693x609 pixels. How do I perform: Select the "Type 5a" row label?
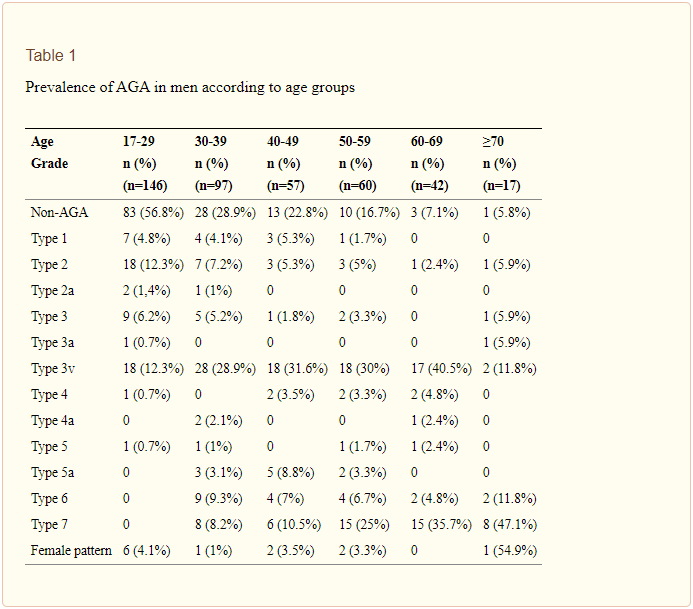[x=53, y=472]
